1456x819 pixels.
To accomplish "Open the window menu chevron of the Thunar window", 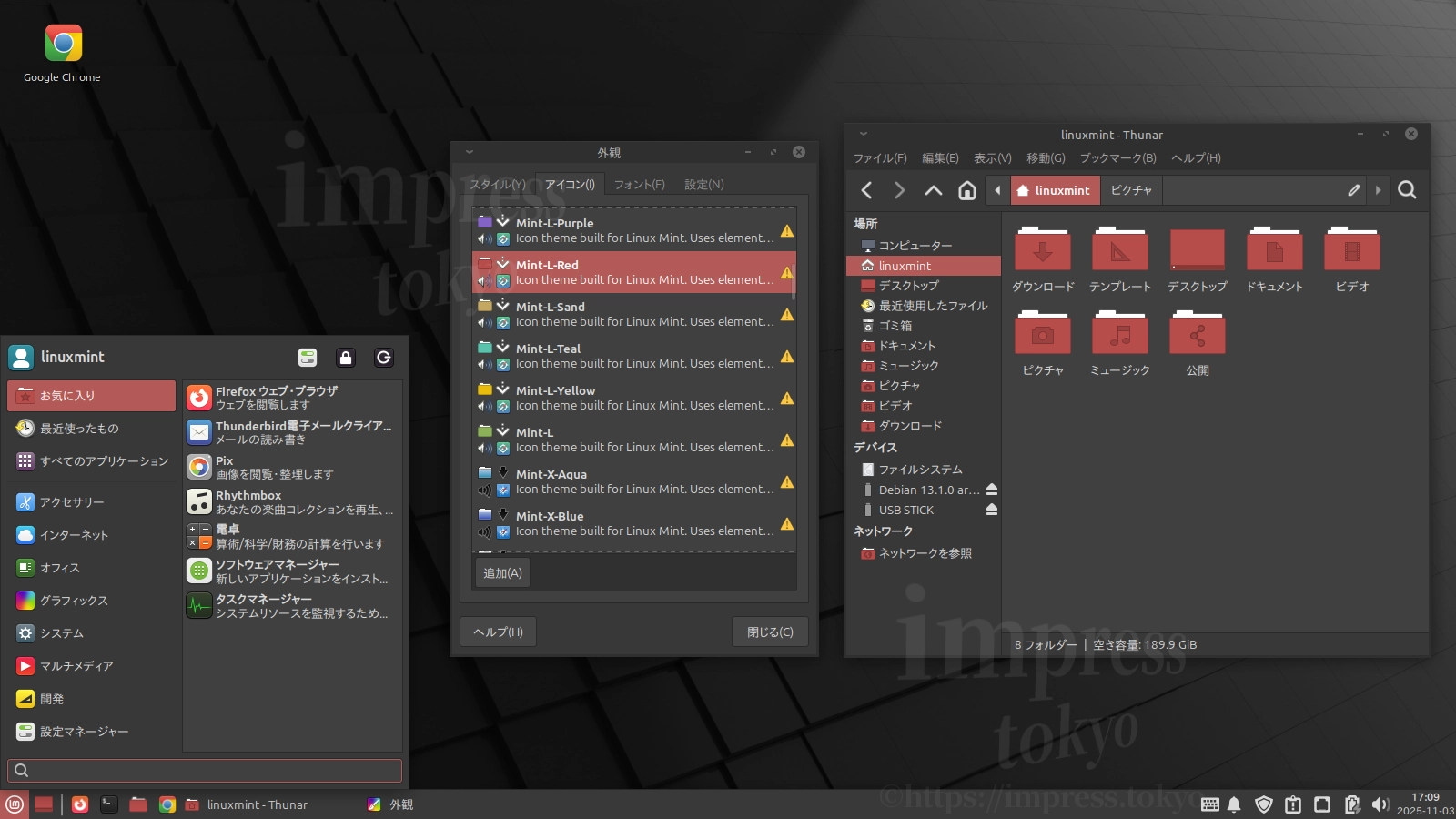I will click(x=864, y=134).
